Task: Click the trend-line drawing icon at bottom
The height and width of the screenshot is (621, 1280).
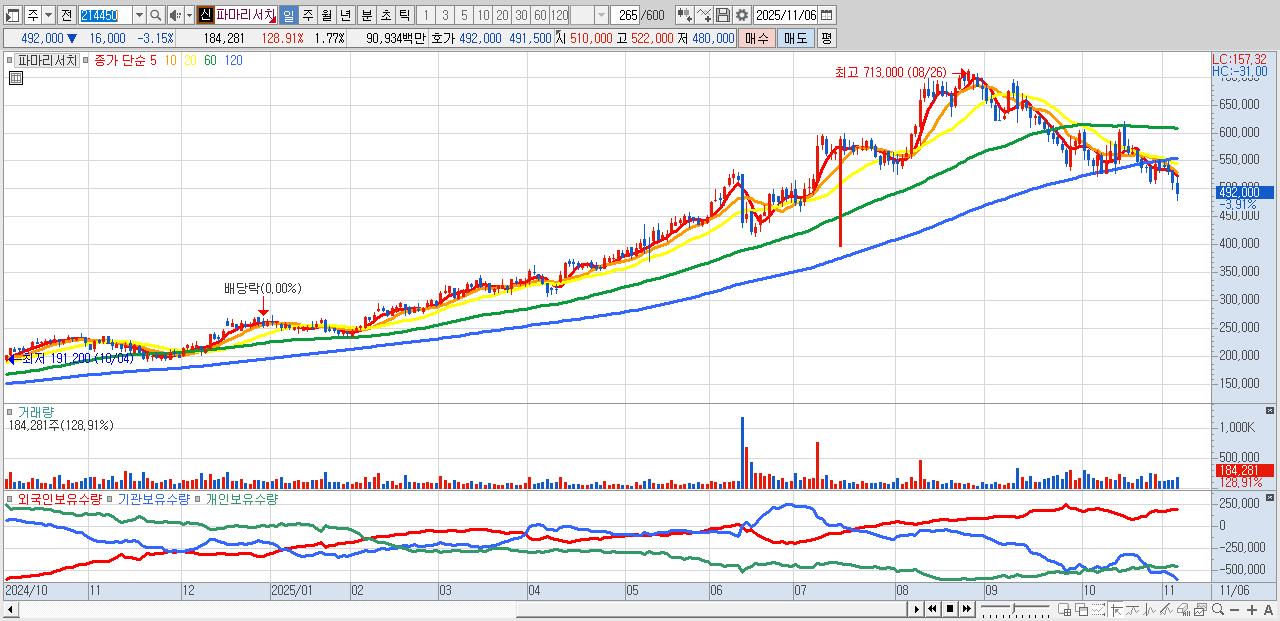Action: pos(1132,609)
